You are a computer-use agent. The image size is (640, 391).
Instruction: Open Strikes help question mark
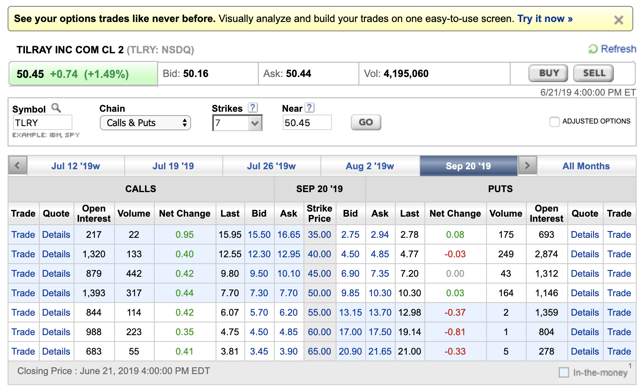253,108
